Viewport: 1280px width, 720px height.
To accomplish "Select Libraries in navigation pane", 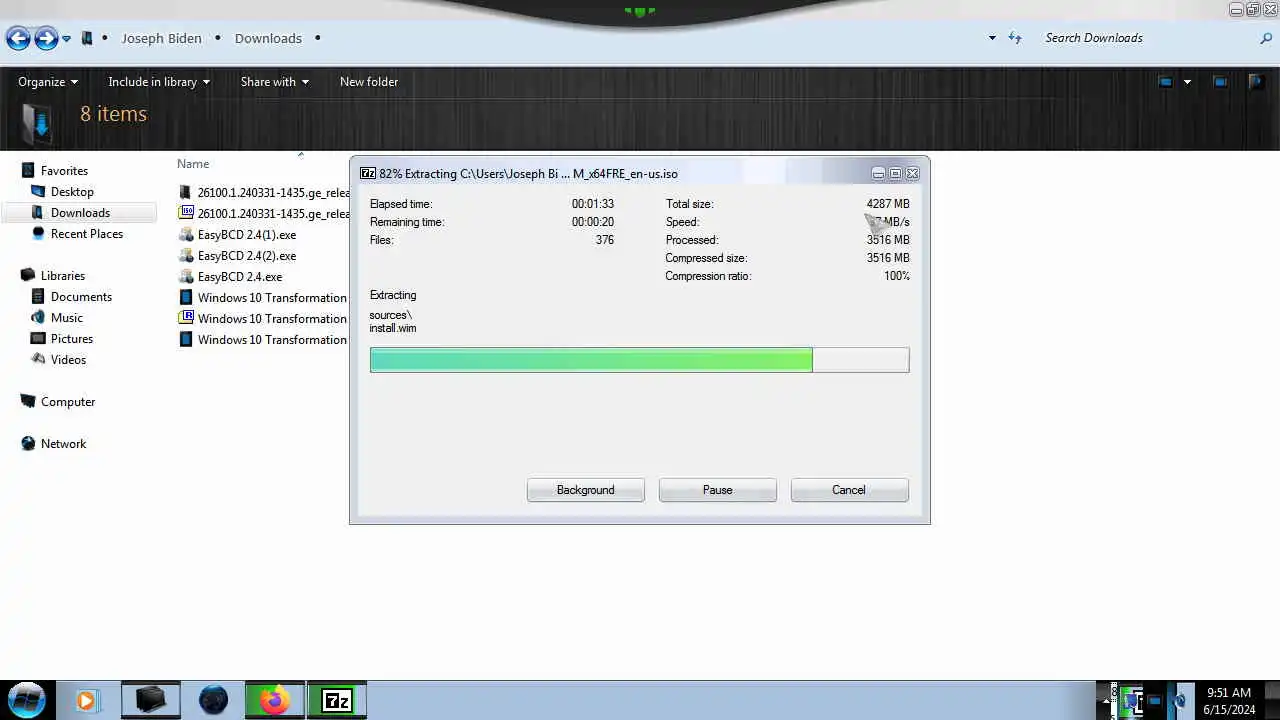I will click(x=63, y=276).
